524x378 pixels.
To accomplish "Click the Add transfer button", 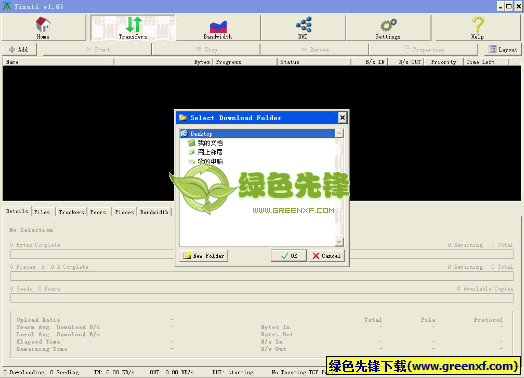I will click(19, 49).
